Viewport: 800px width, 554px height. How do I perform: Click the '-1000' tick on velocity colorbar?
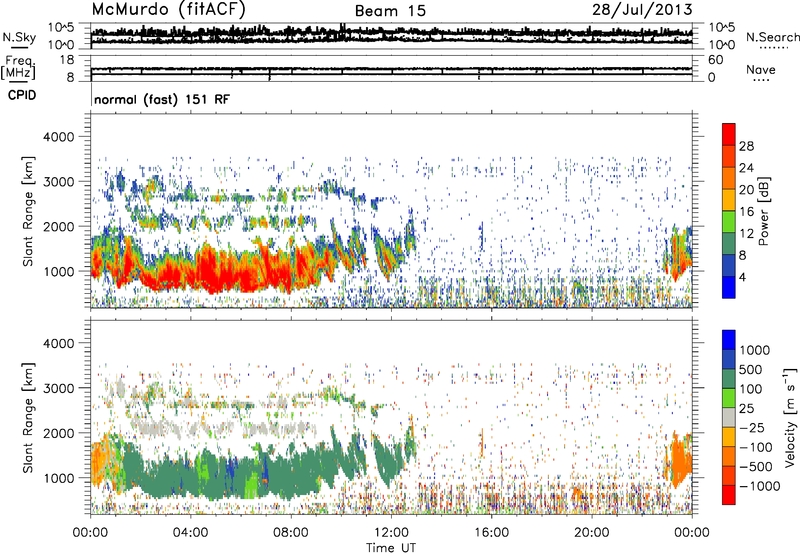click(759, 486)
